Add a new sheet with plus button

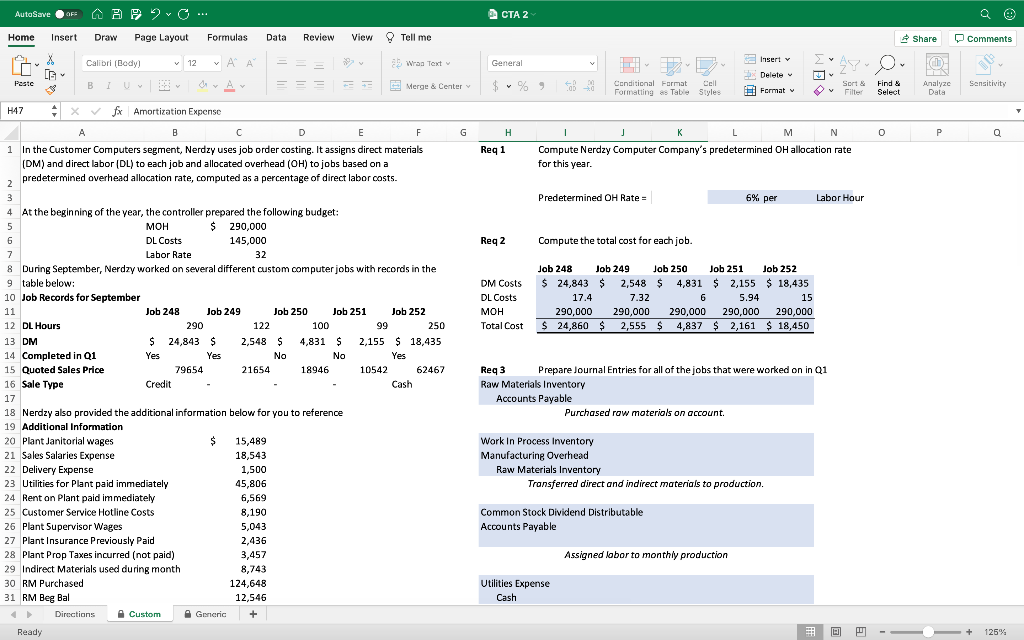253,614
